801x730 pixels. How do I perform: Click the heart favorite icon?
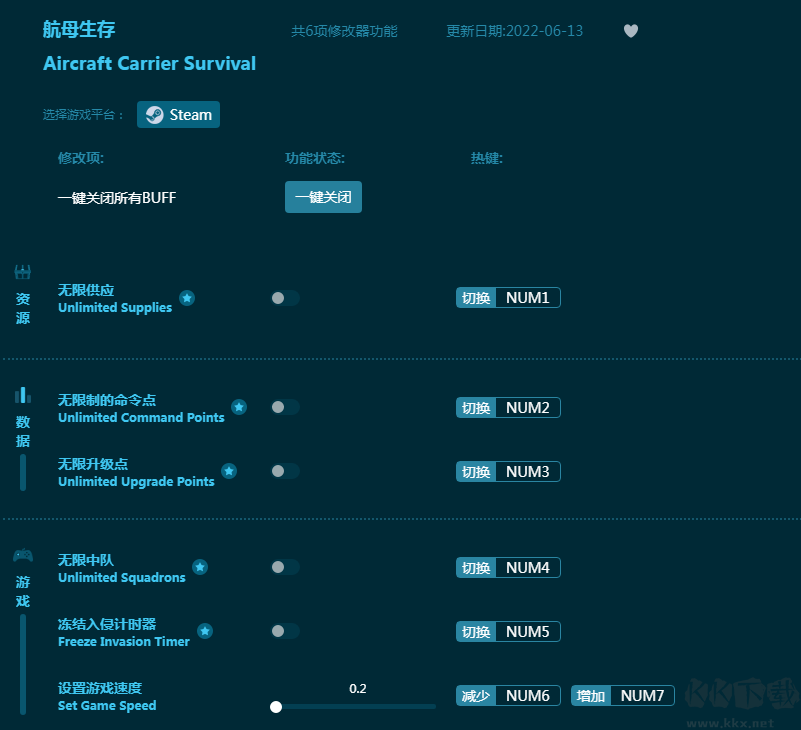pos(631,31)
